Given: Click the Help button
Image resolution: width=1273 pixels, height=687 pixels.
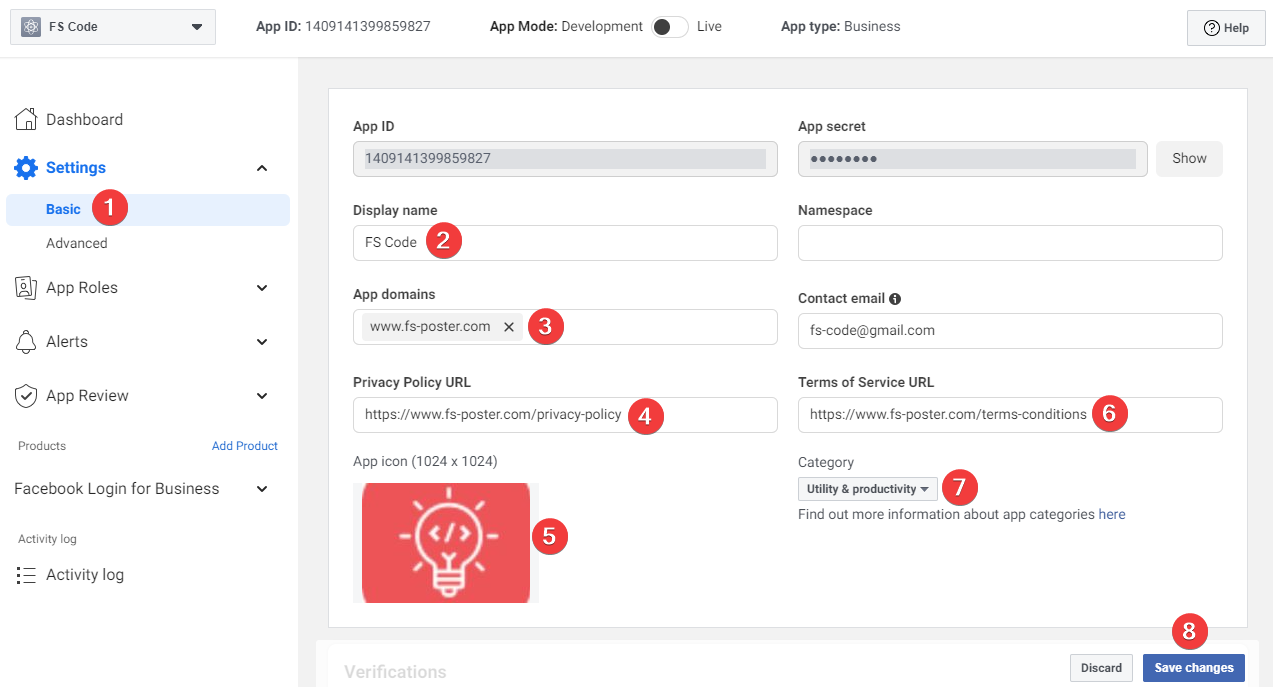Looking at the screenshot, I should 1226,28.
